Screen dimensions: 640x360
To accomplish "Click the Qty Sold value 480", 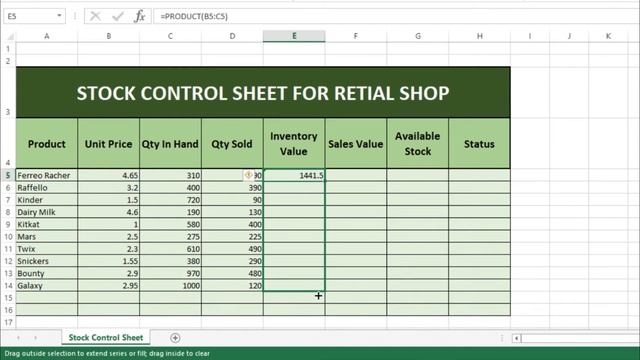I will point(232,273).
